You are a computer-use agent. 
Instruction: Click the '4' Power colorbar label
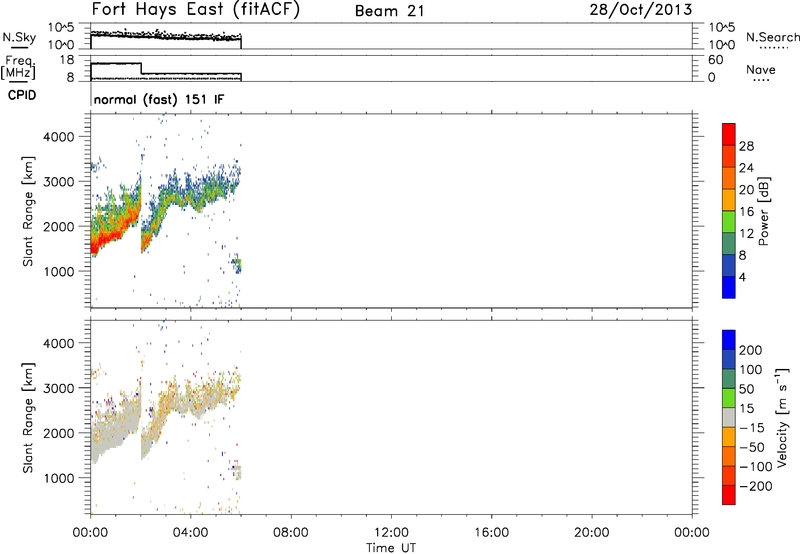point(742,277)
